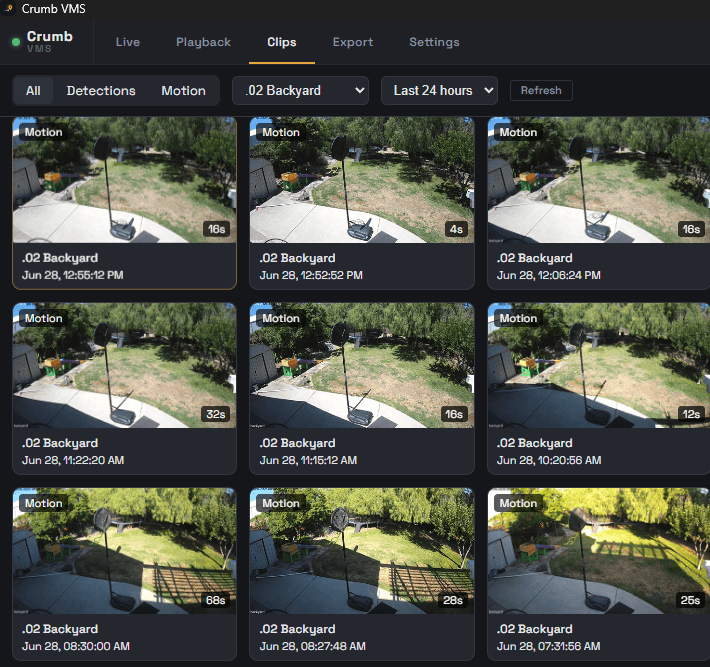Viewport: 710px width, 667px height.
Task: Open clip thumbnail from 11:15:12 AM
Action: [362, 365]
